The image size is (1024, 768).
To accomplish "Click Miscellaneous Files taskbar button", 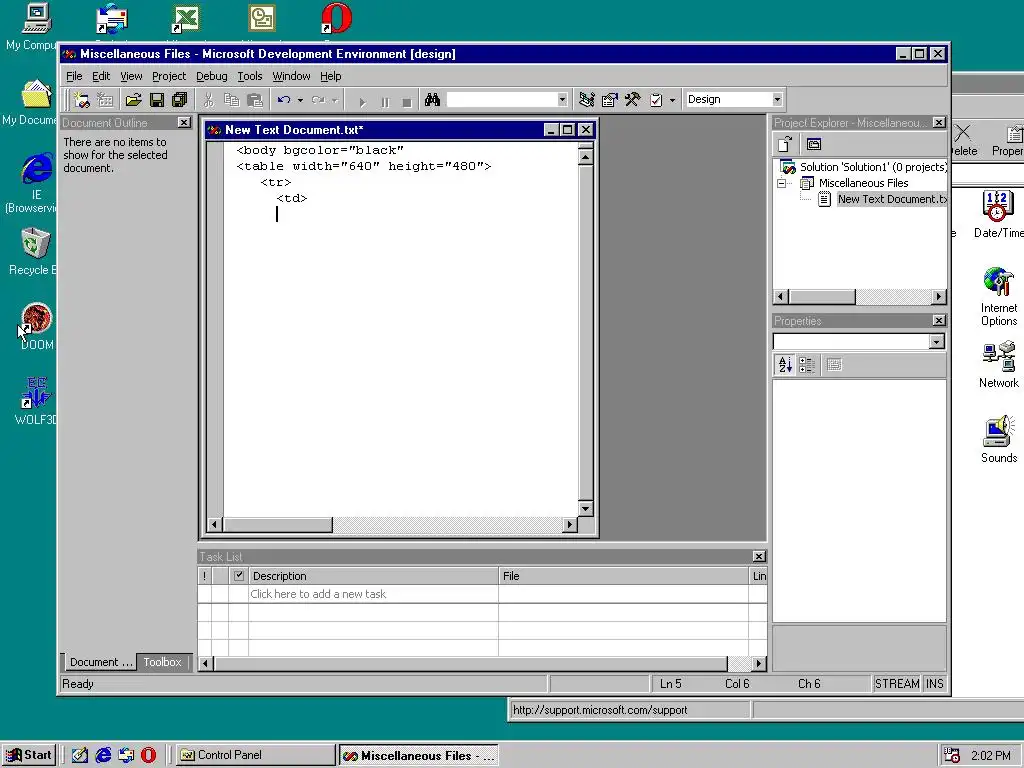I will pyautogui.click(x=418, y=756).
